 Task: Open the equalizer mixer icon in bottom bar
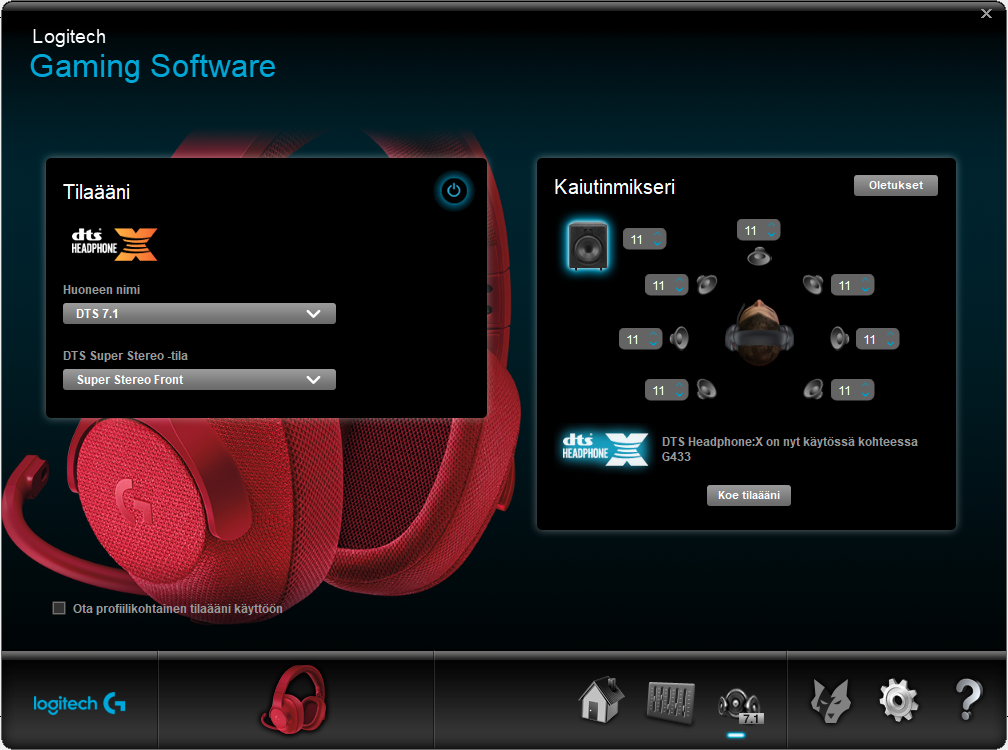coord(670,702)
